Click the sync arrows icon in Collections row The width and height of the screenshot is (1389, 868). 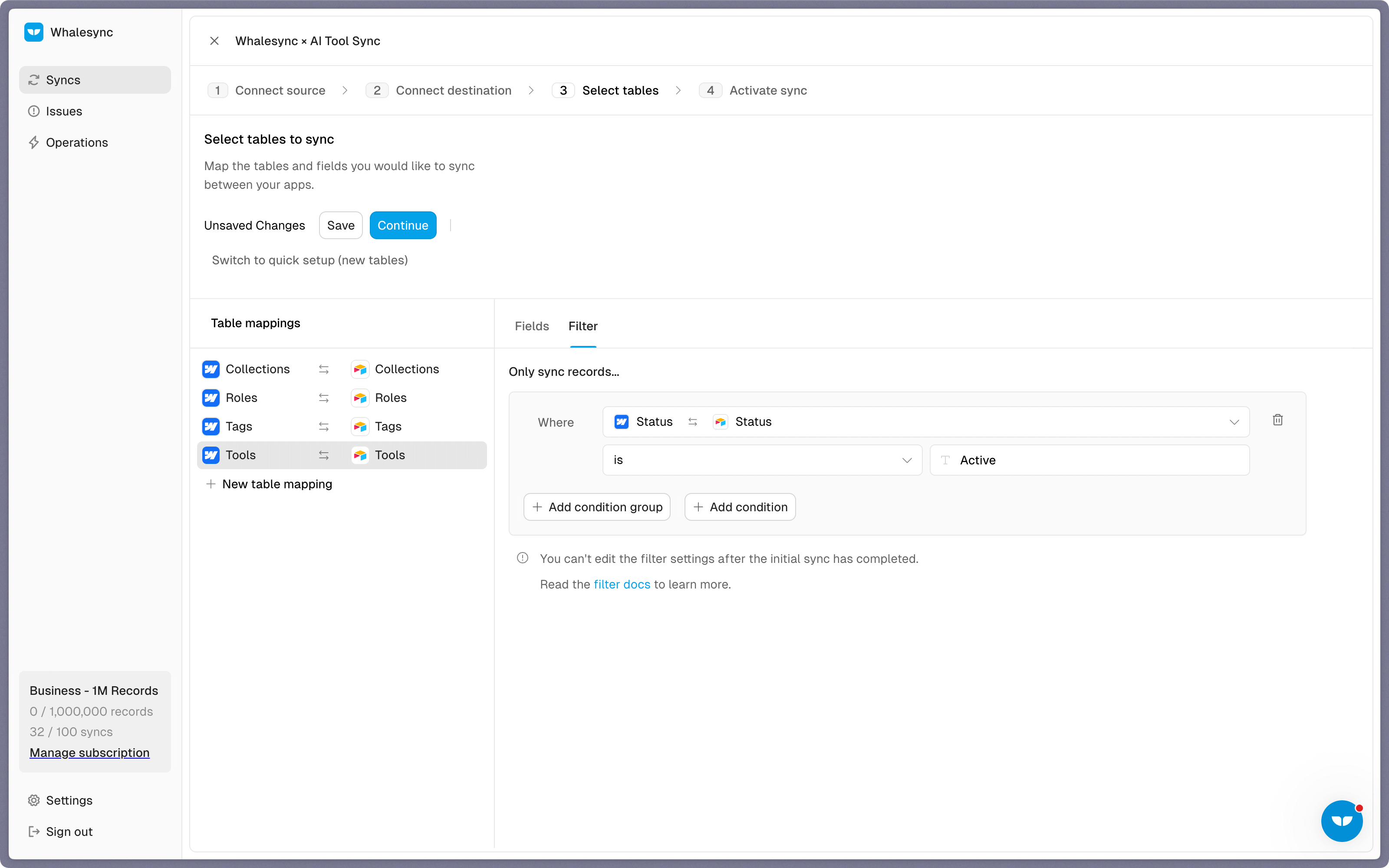point(324,369)
